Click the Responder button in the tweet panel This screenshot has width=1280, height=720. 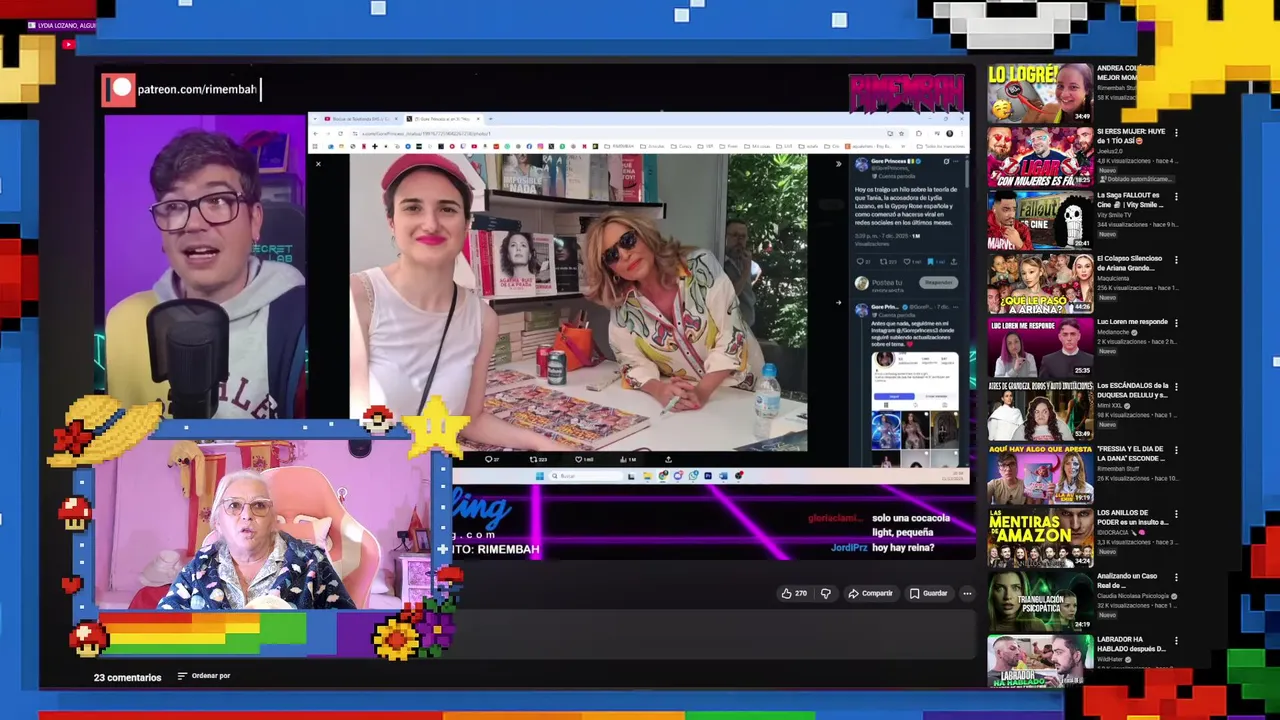click(938, 282)
